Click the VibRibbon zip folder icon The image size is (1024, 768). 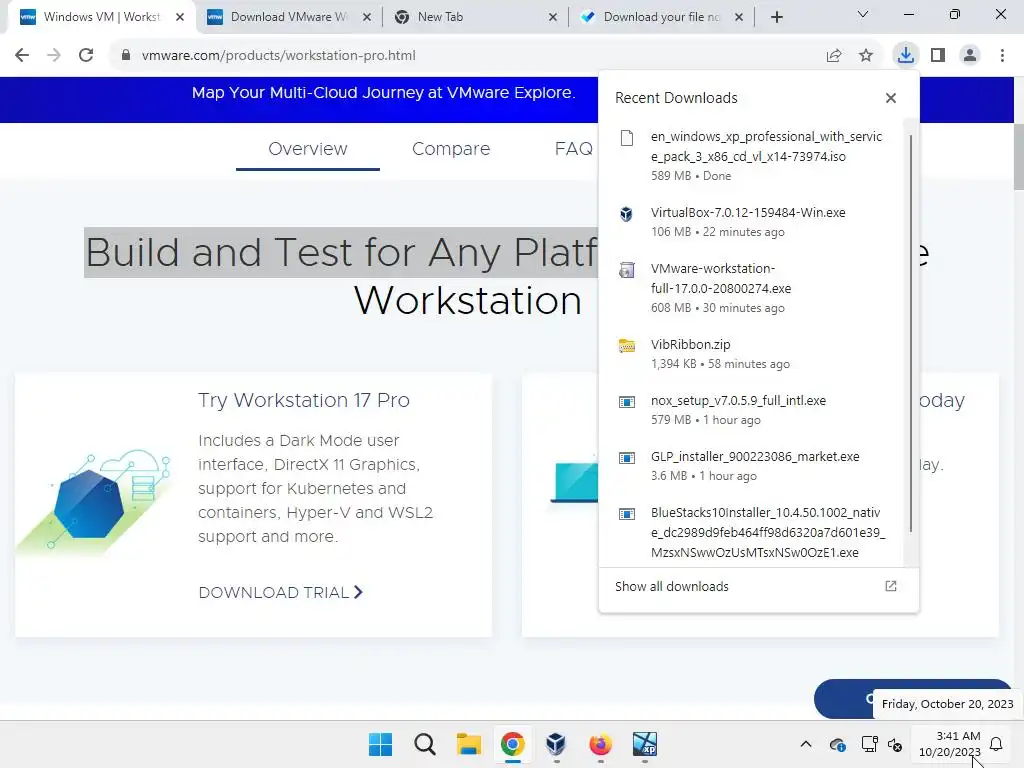626,345
